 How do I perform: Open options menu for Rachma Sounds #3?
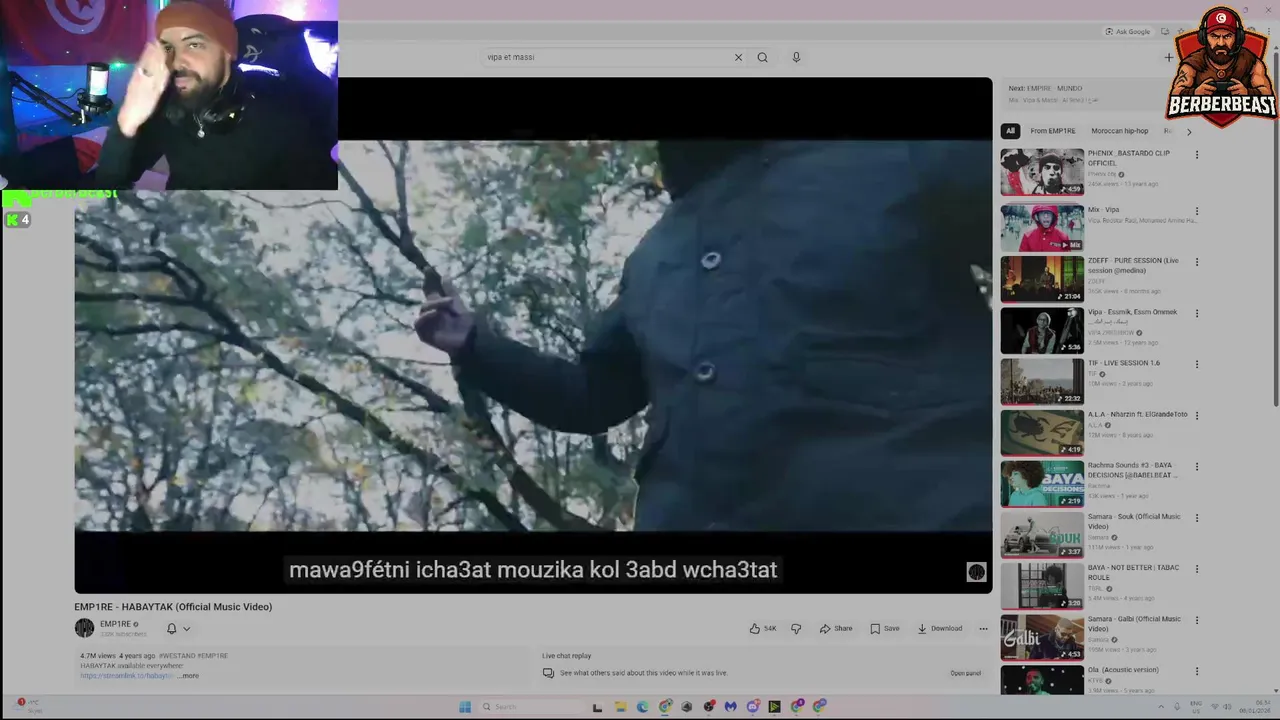tap(1196, 466)
